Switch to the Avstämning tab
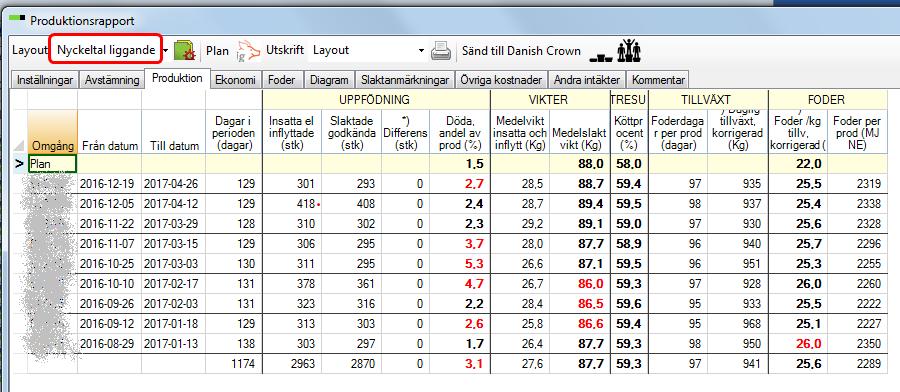 click(112, 80)
